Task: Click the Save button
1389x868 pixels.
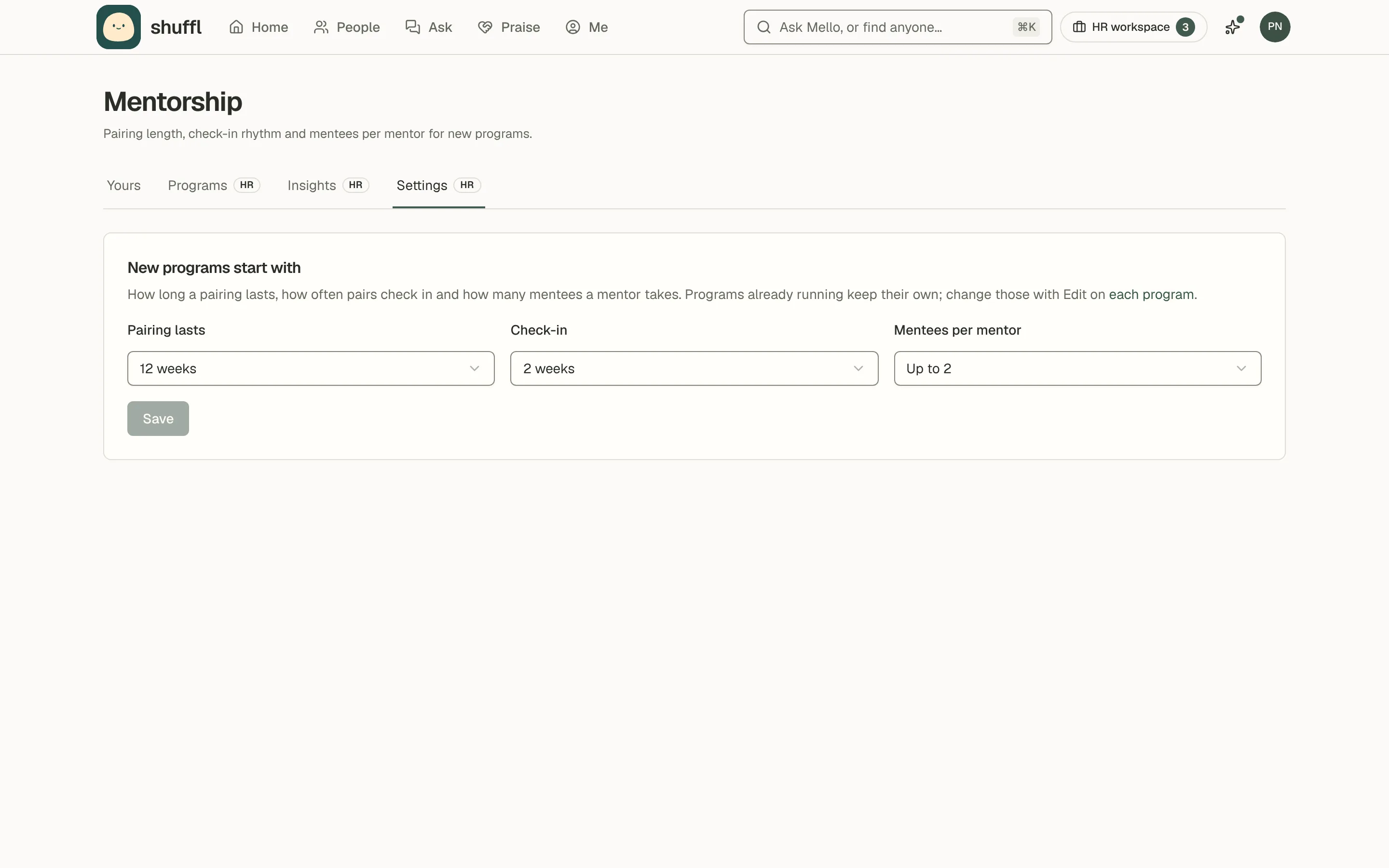Action: click(x=158, y=419)
